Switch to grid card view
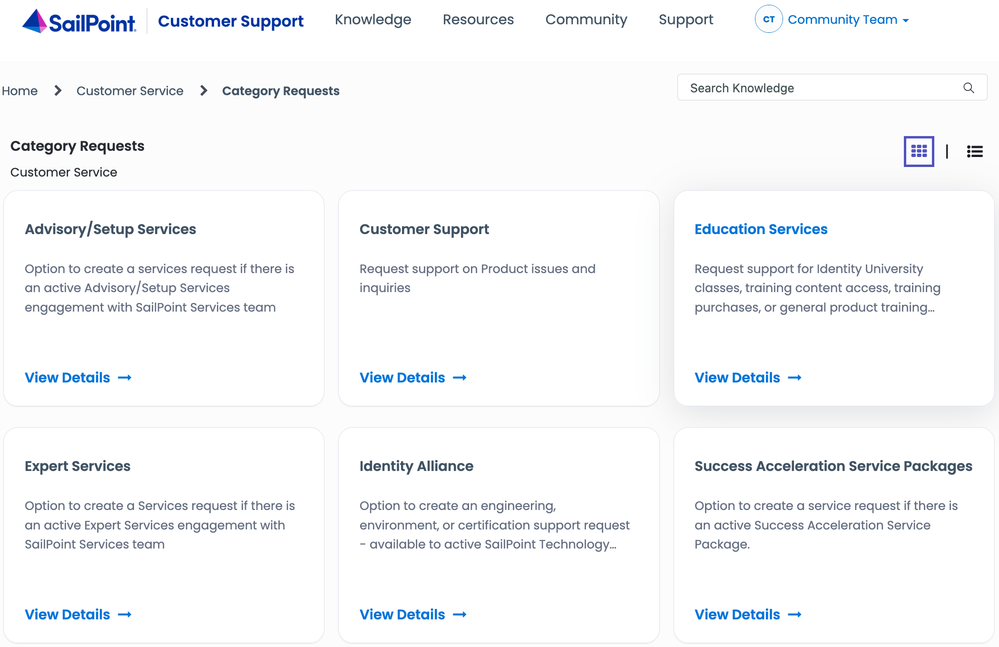 (918, 152)
